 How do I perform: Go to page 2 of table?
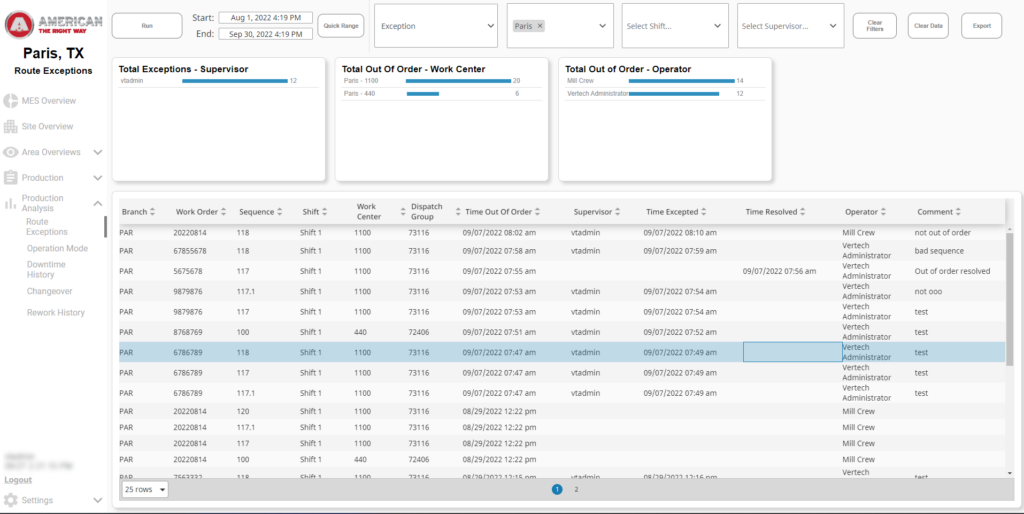coord(576,489)
